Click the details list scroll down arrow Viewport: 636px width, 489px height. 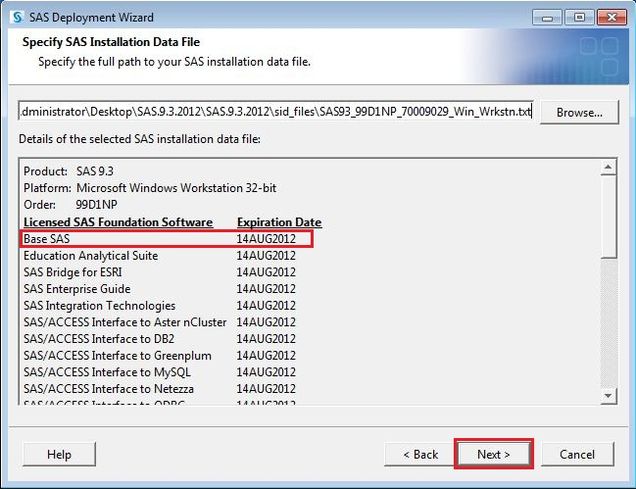coord(608,395)
